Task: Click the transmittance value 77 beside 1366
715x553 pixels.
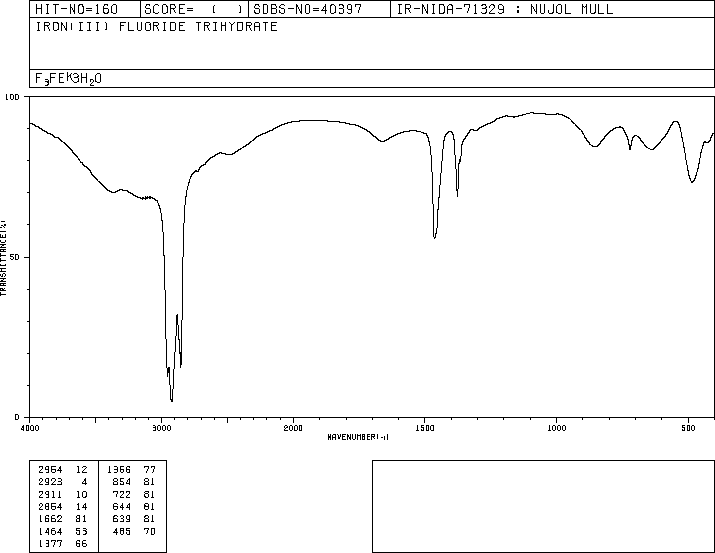Action: point(150,470)
